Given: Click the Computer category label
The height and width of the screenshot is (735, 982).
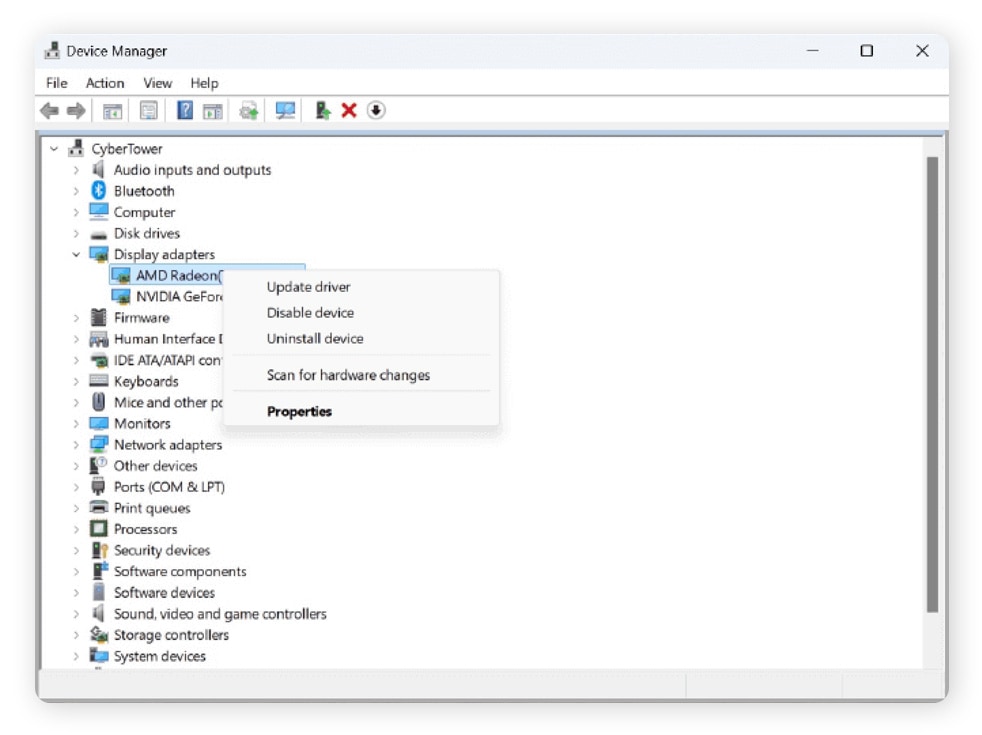Looking at the screenshot, I should point(144,212).
